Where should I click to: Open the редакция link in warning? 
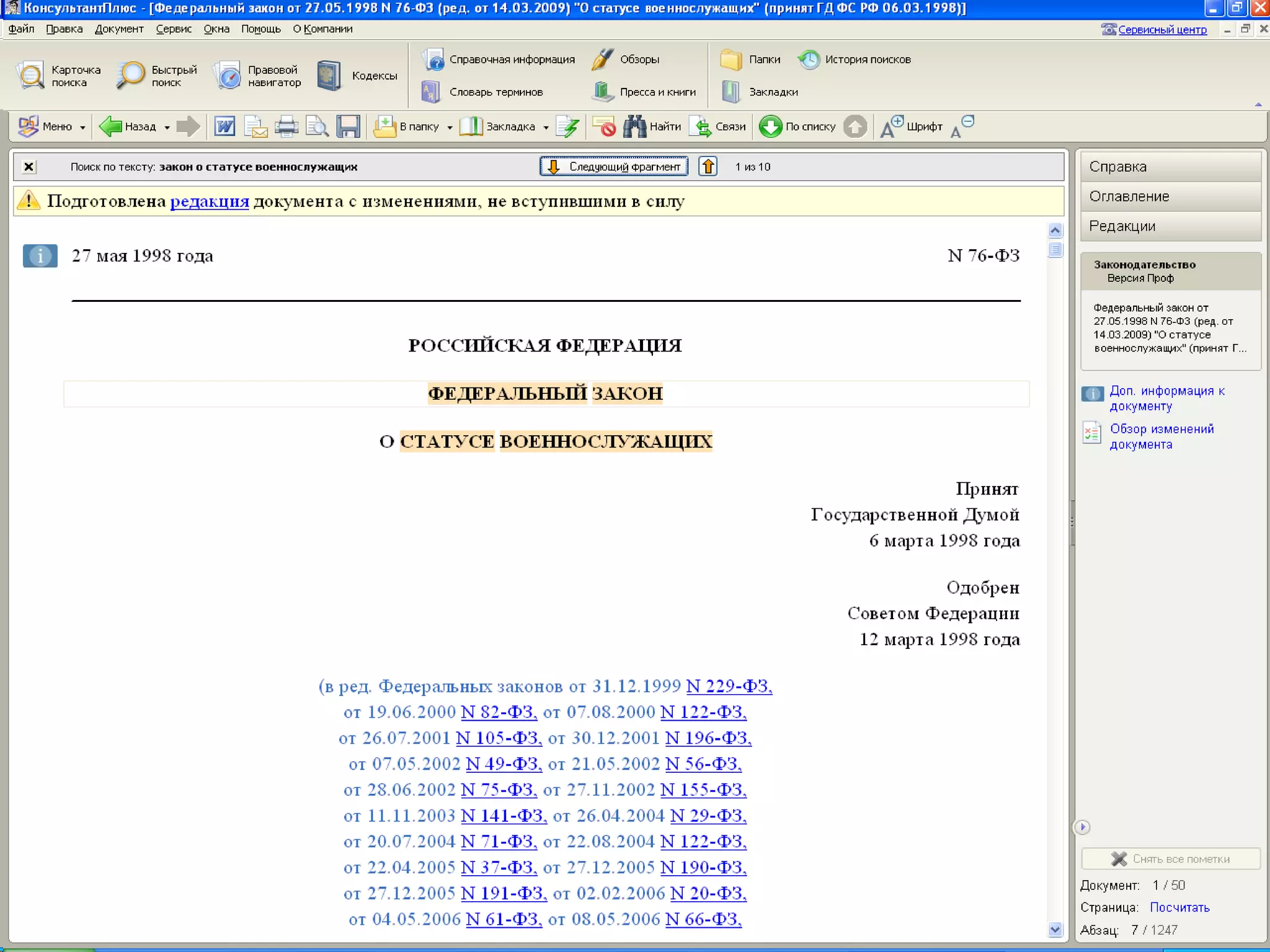[x=210, y=201]
